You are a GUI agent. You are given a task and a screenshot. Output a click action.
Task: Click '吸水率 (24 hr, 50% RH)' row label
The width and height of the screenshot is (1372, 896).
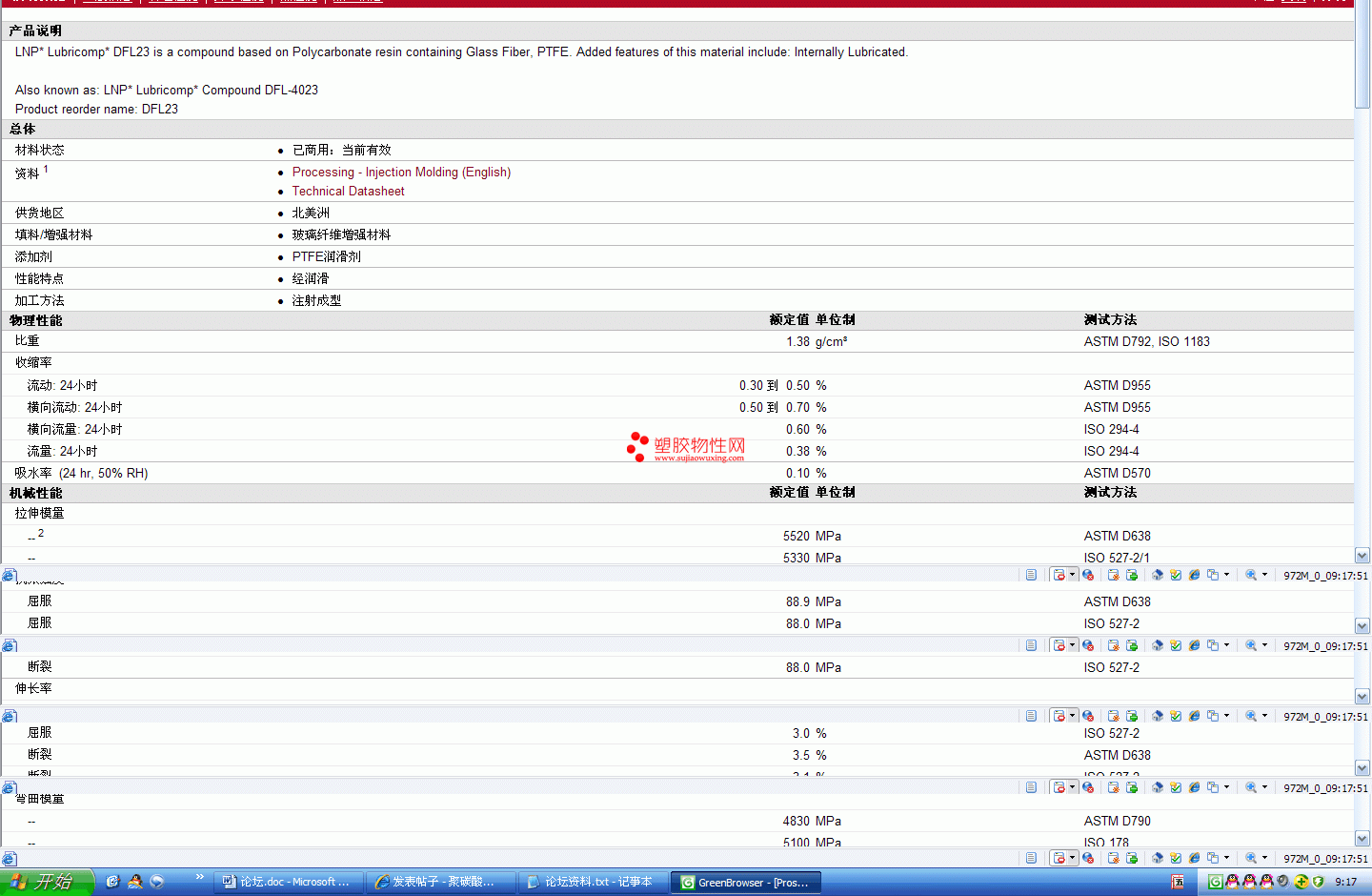81,473
